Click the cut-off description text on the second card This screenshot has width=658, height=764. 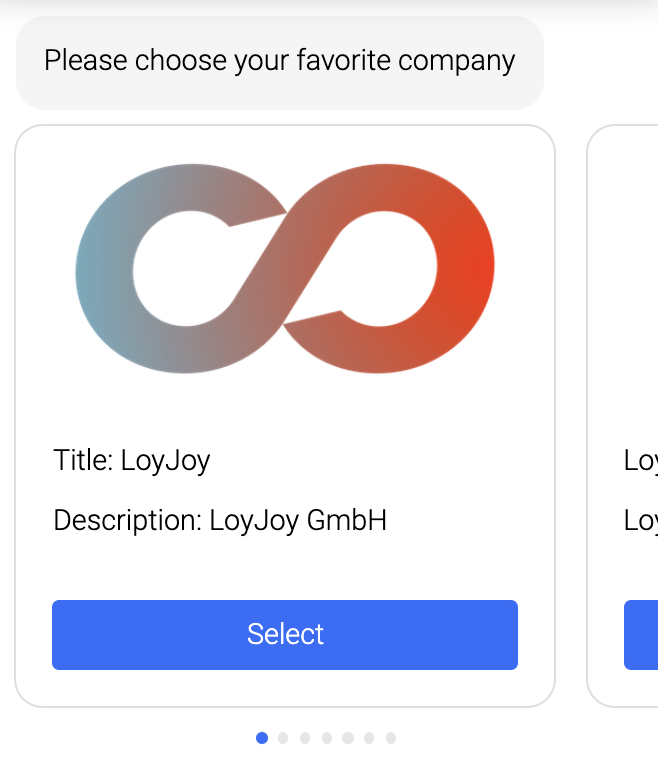[641, 520]
